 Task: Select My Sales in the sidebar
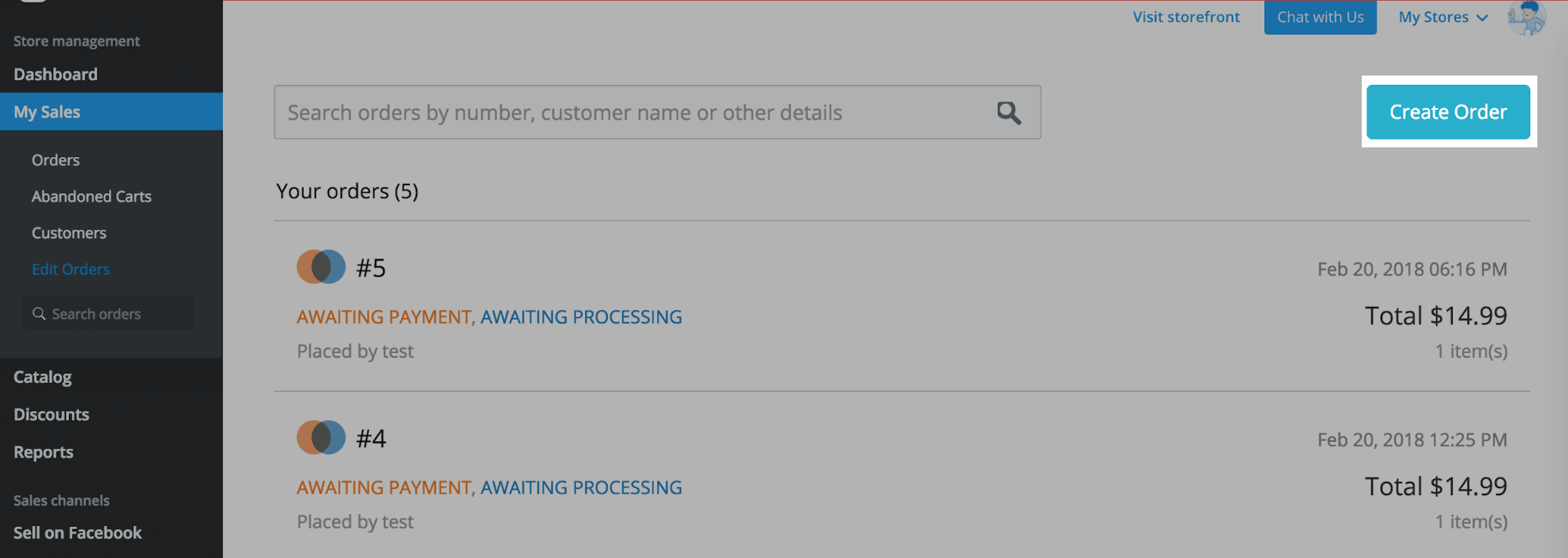pos(47,112)
